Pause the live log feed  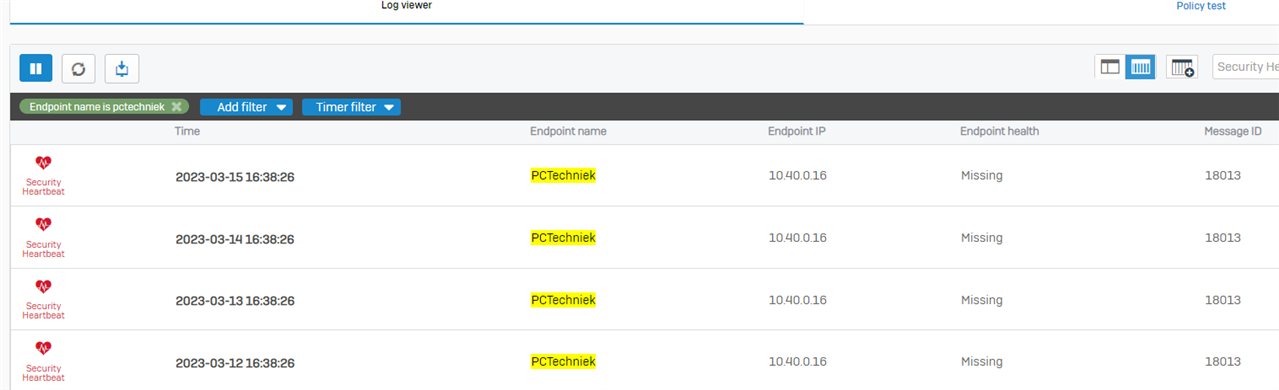pyautogui.click(x=36, y=68)
